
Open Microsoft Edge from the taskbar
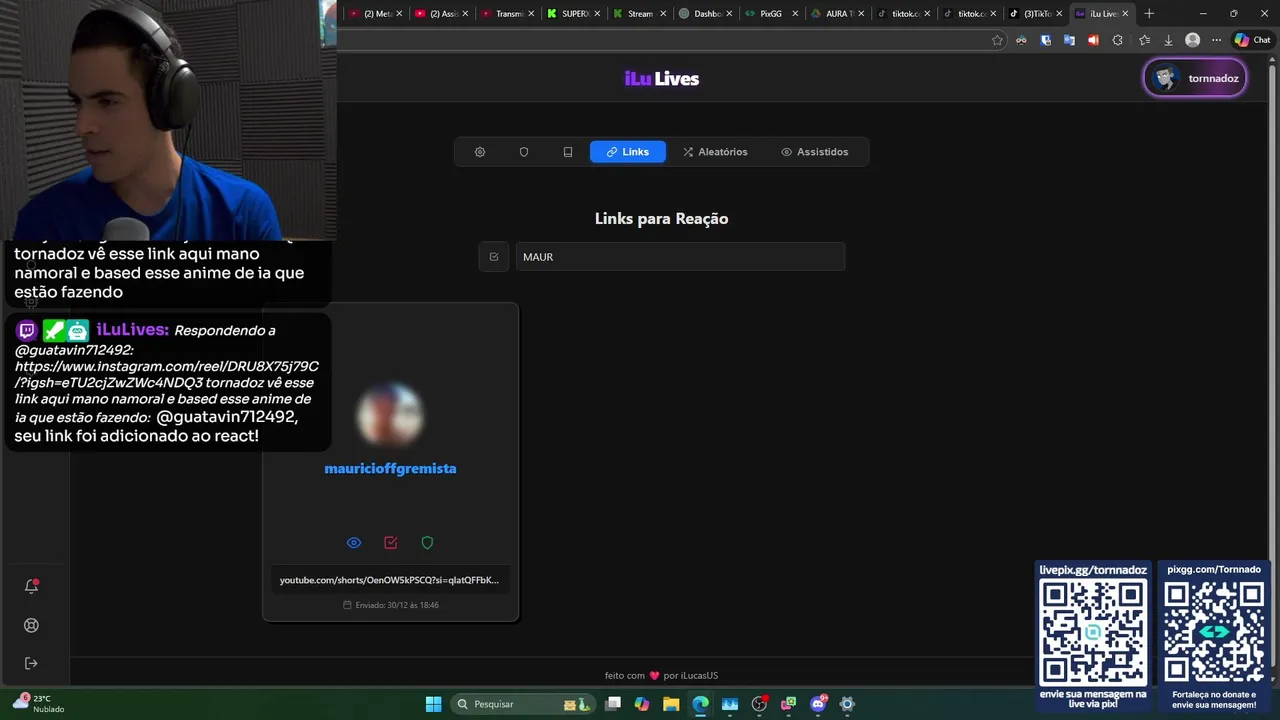(700, 704)
